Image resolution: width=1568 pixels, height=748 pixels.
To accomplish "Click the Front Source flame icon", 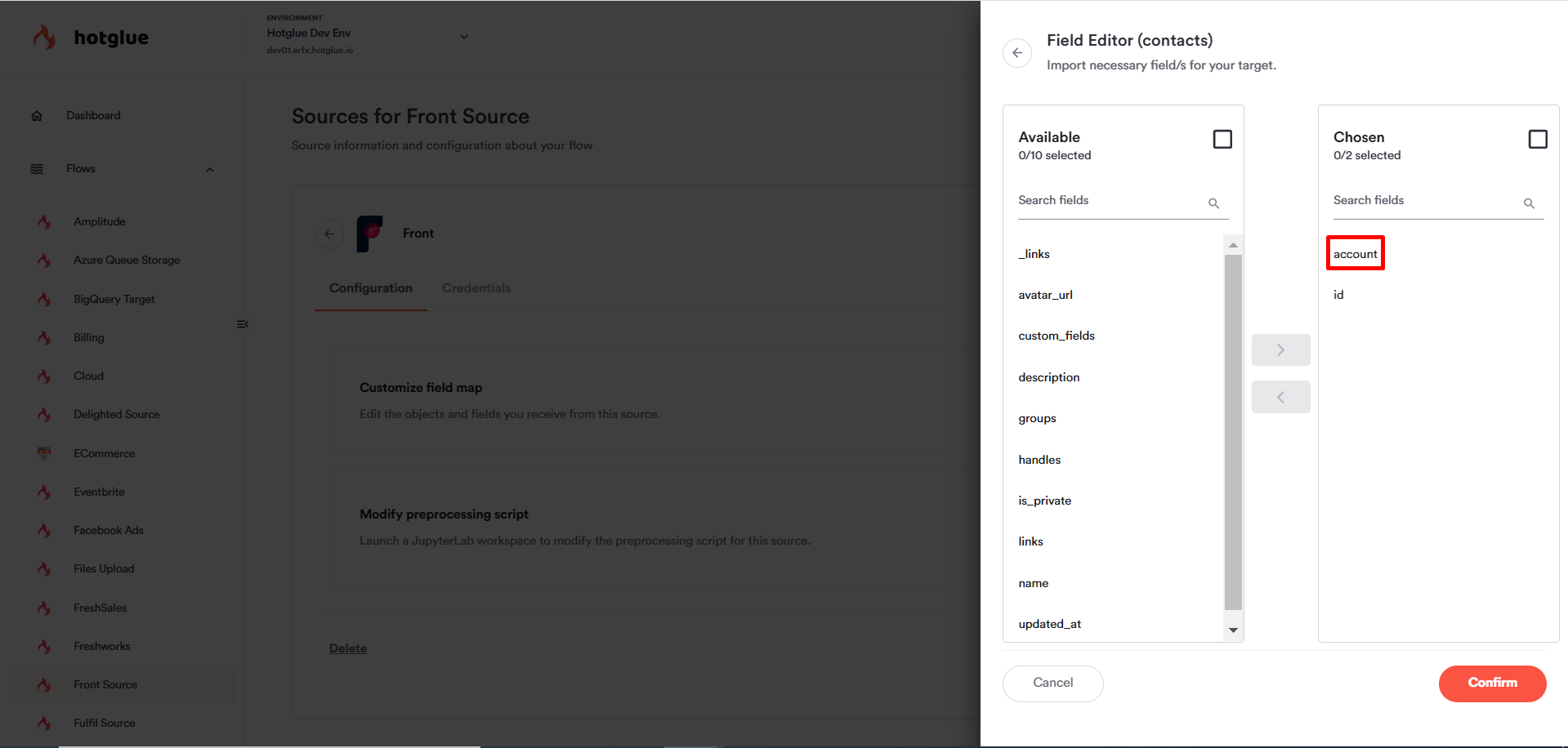I will coord(44,685).
